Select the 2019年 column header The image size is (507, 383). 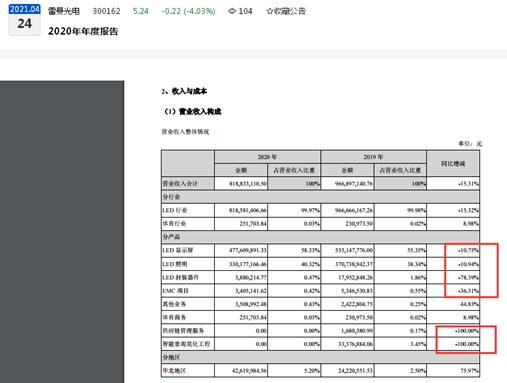click(x=373, y=157)
